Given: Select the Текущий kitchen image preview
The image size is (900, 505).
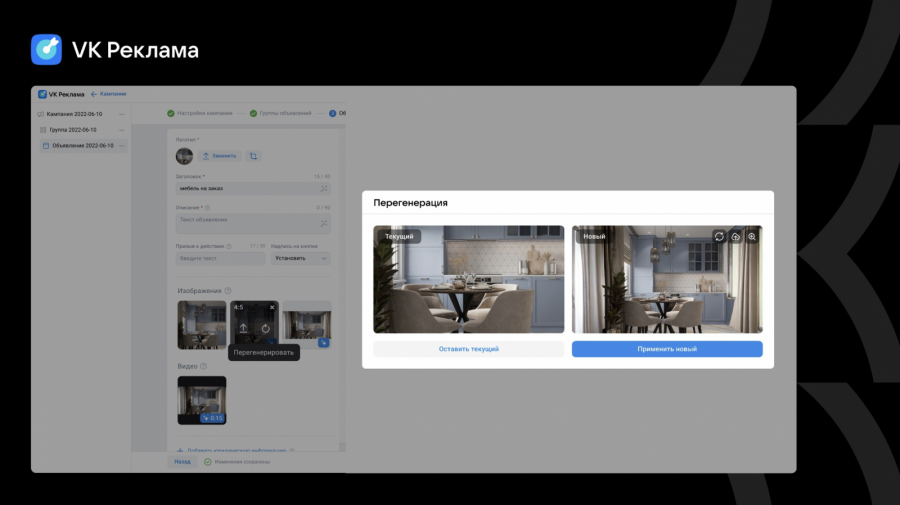Looking at the screenshot, I should coord(468,279).
